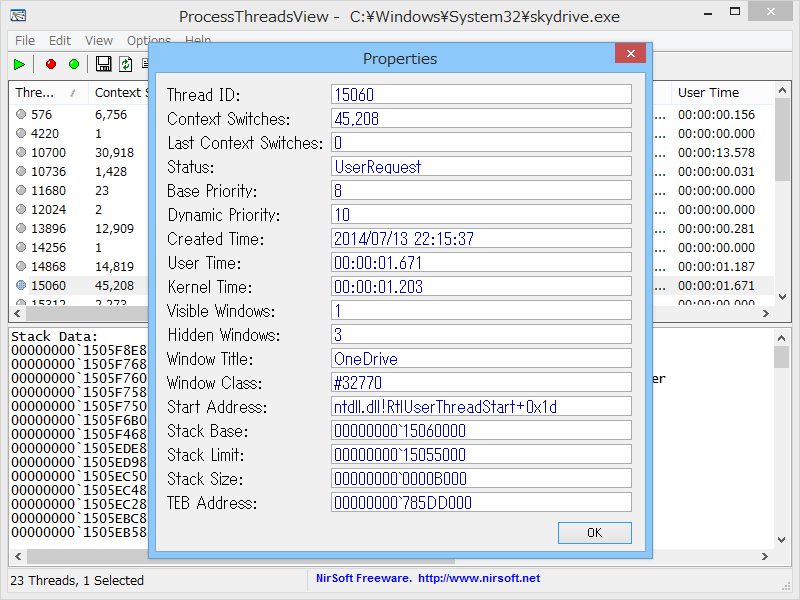
Task: Open the View menu
Action: point(98,40)
